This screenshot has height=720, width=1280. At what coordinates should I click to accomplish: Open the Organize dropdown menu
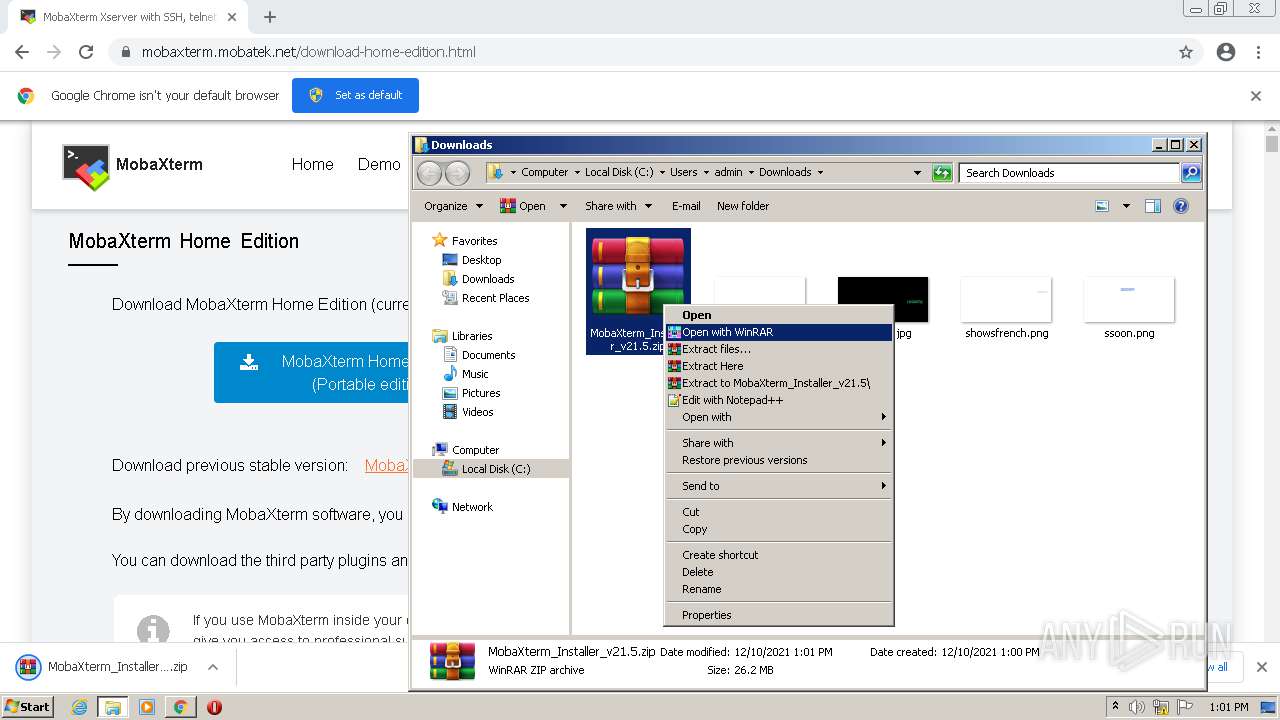pyautogui.click(x=453, y=206)
